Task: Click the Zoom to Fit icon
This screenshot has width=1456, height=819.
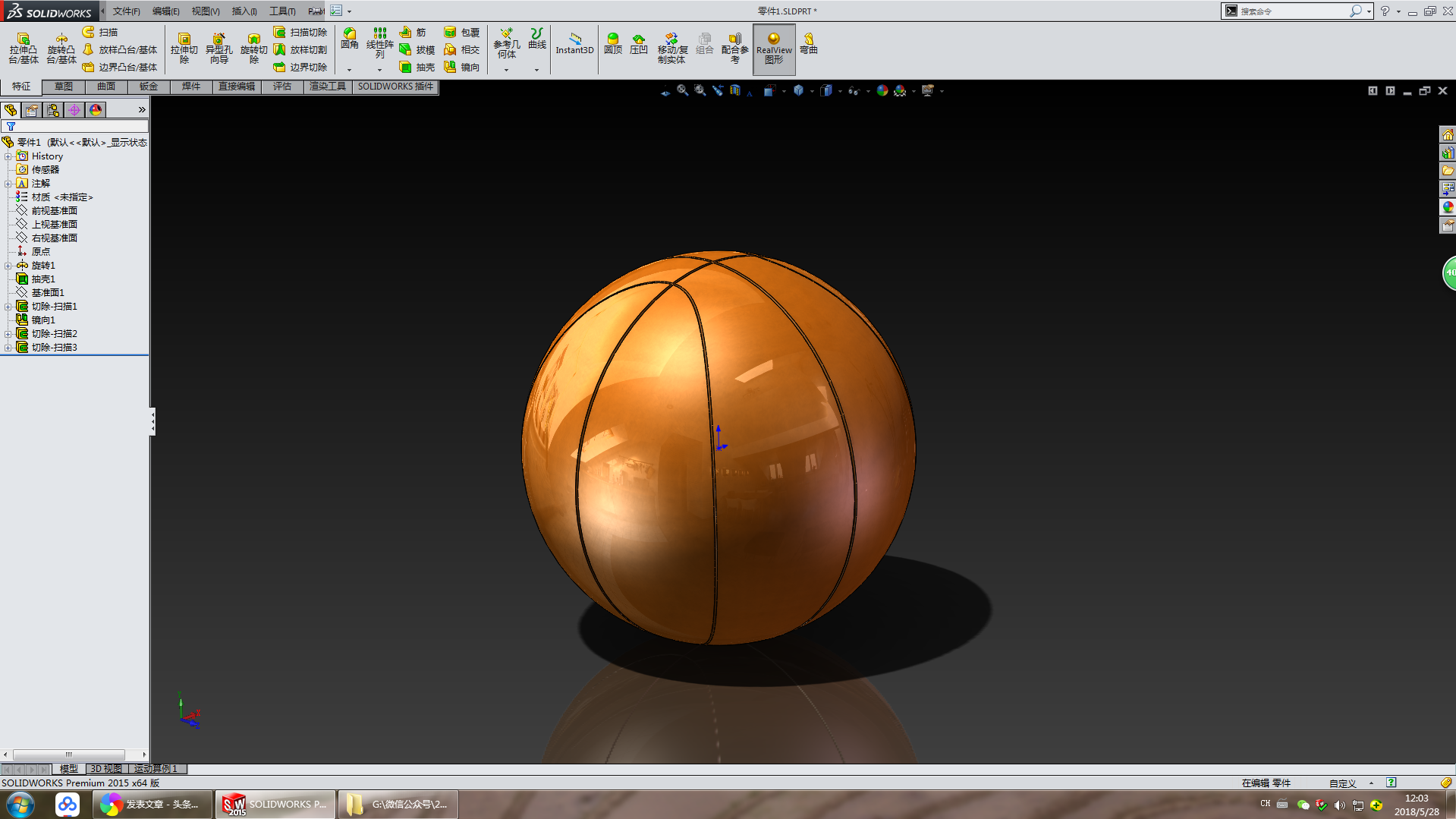Action: pos(683,90)
